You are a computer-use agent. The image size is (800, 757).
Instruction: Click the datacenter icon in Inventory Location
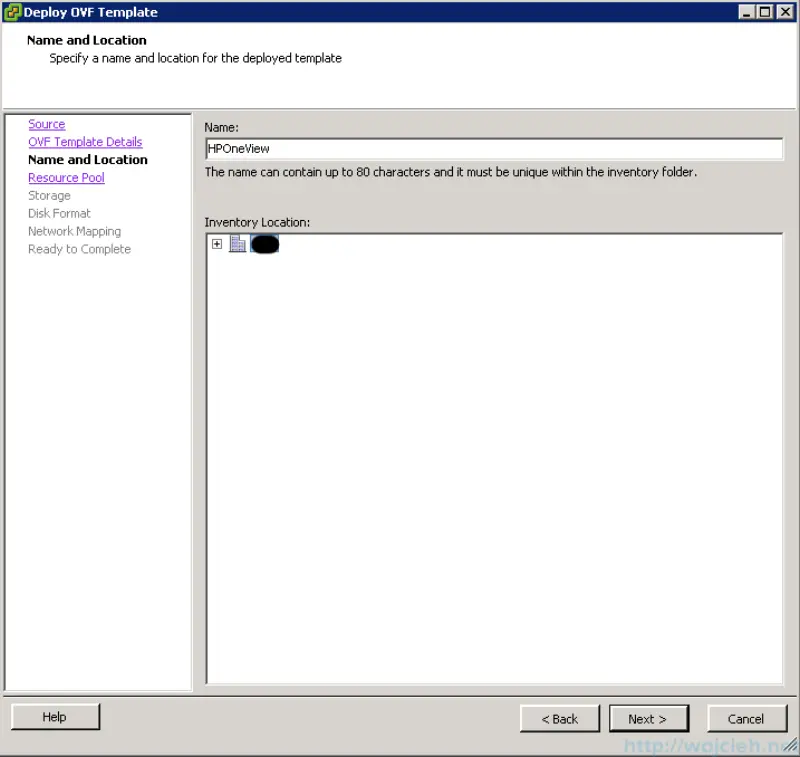tap(237, 243)
